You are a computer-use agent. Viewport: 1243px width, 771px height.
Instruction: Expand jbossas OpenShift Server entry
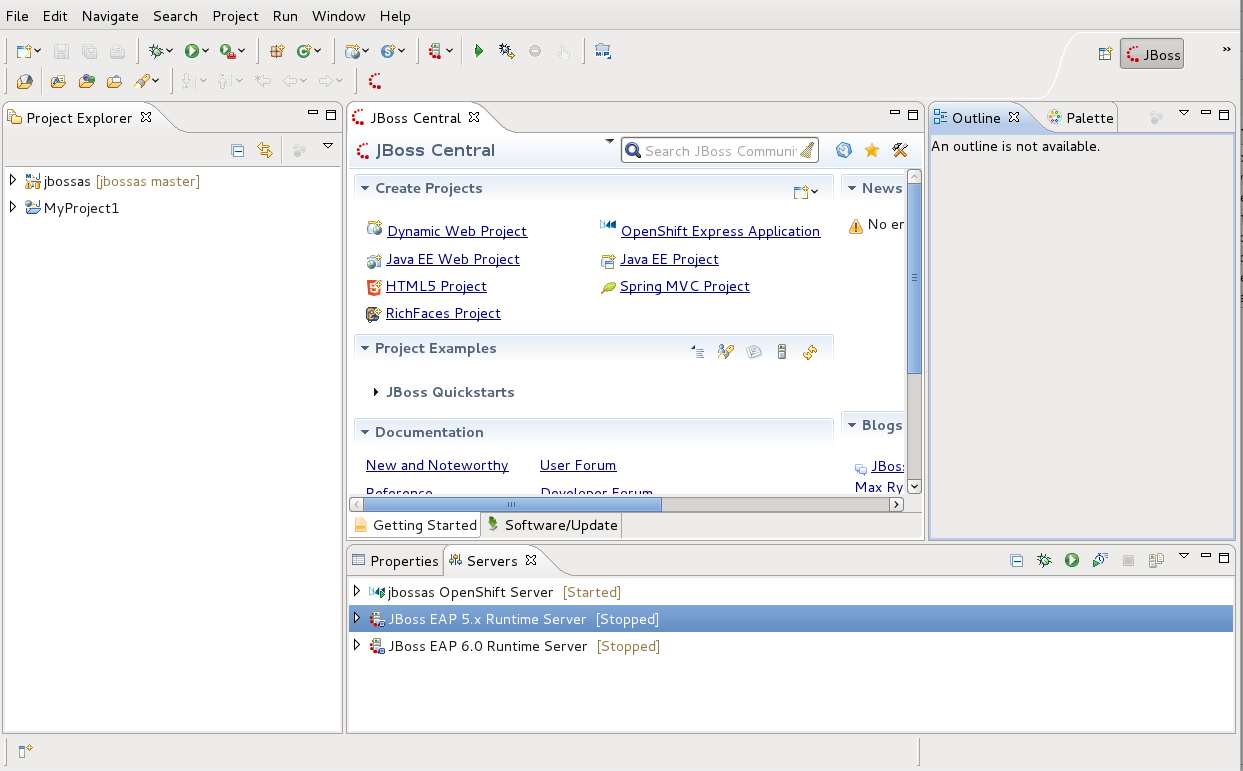pos(357,591)
